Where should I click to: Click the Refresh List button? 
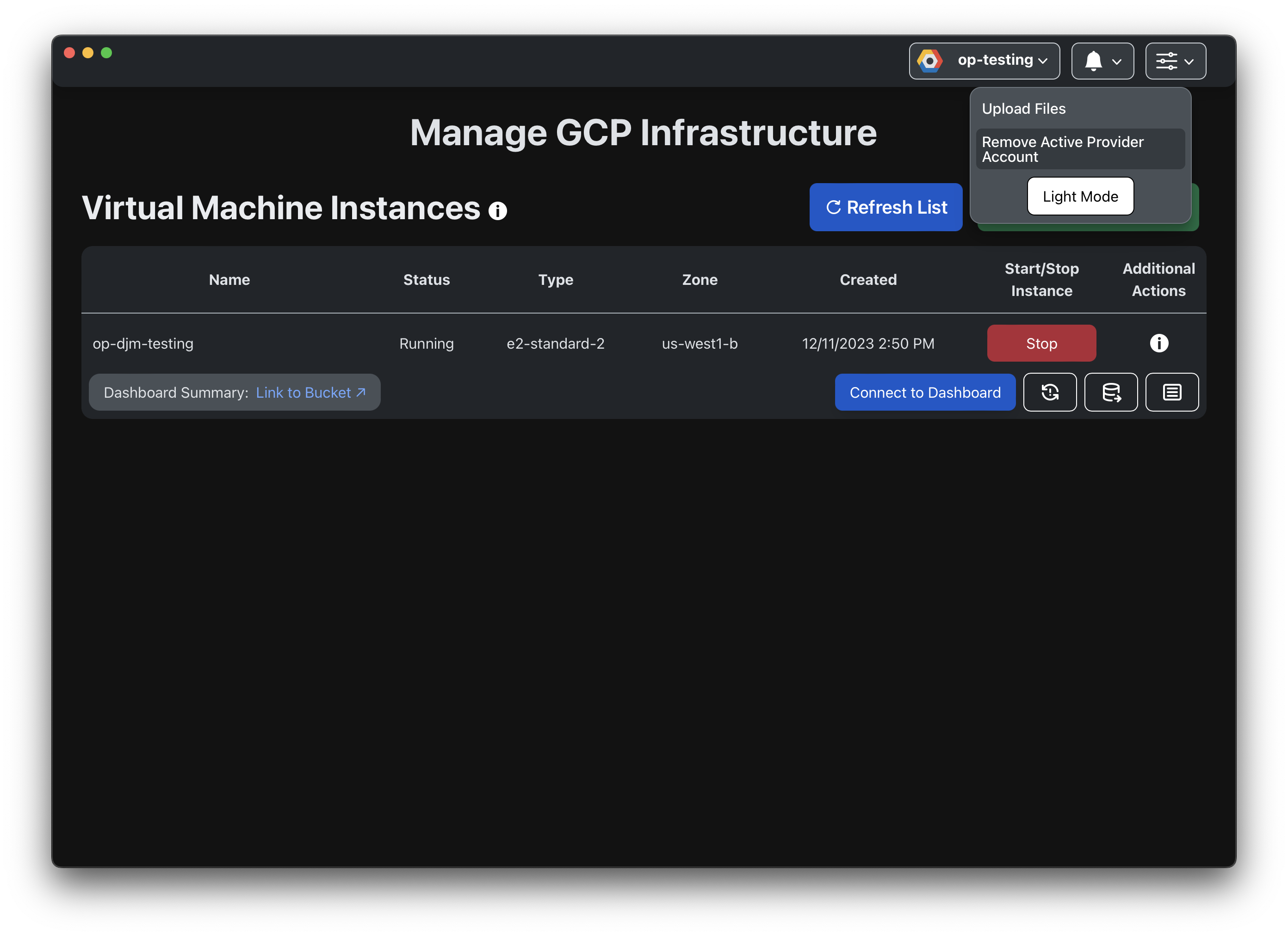click(x=885, y=207)
